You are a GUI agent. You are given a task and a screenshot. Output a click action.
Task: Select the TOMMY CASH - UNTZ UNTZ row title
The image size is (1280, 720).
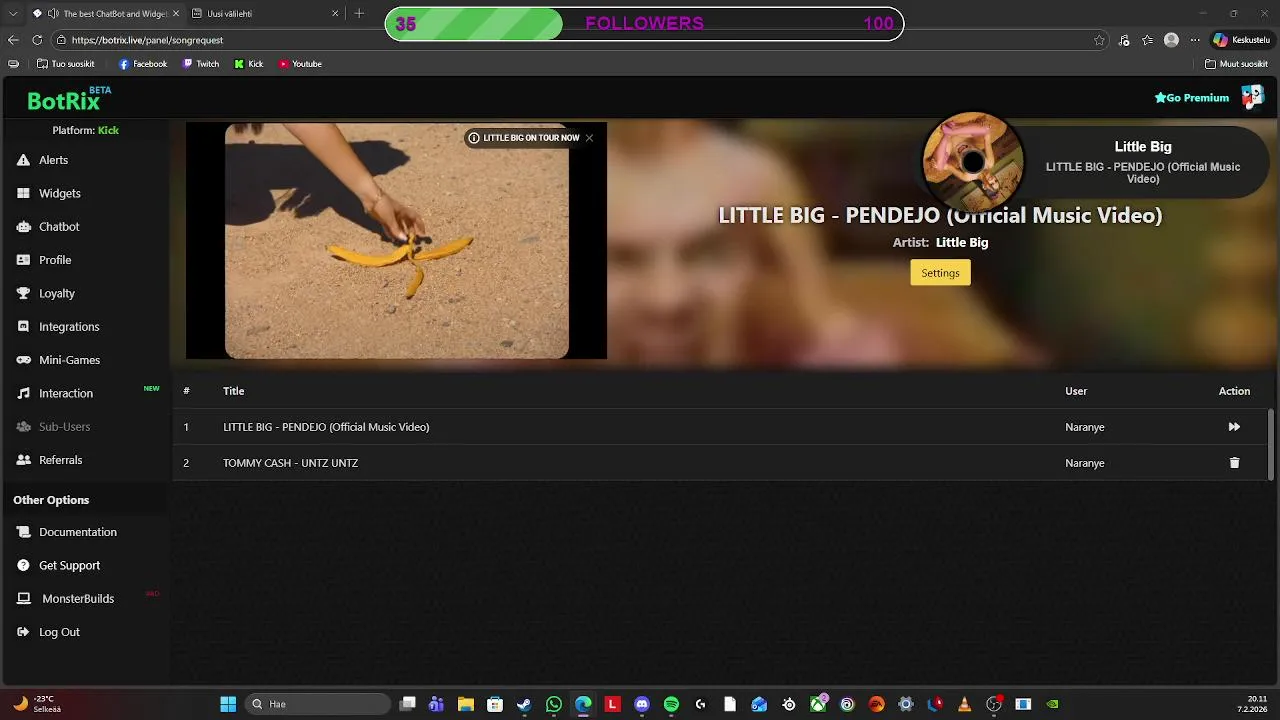[x=290, y=463]
